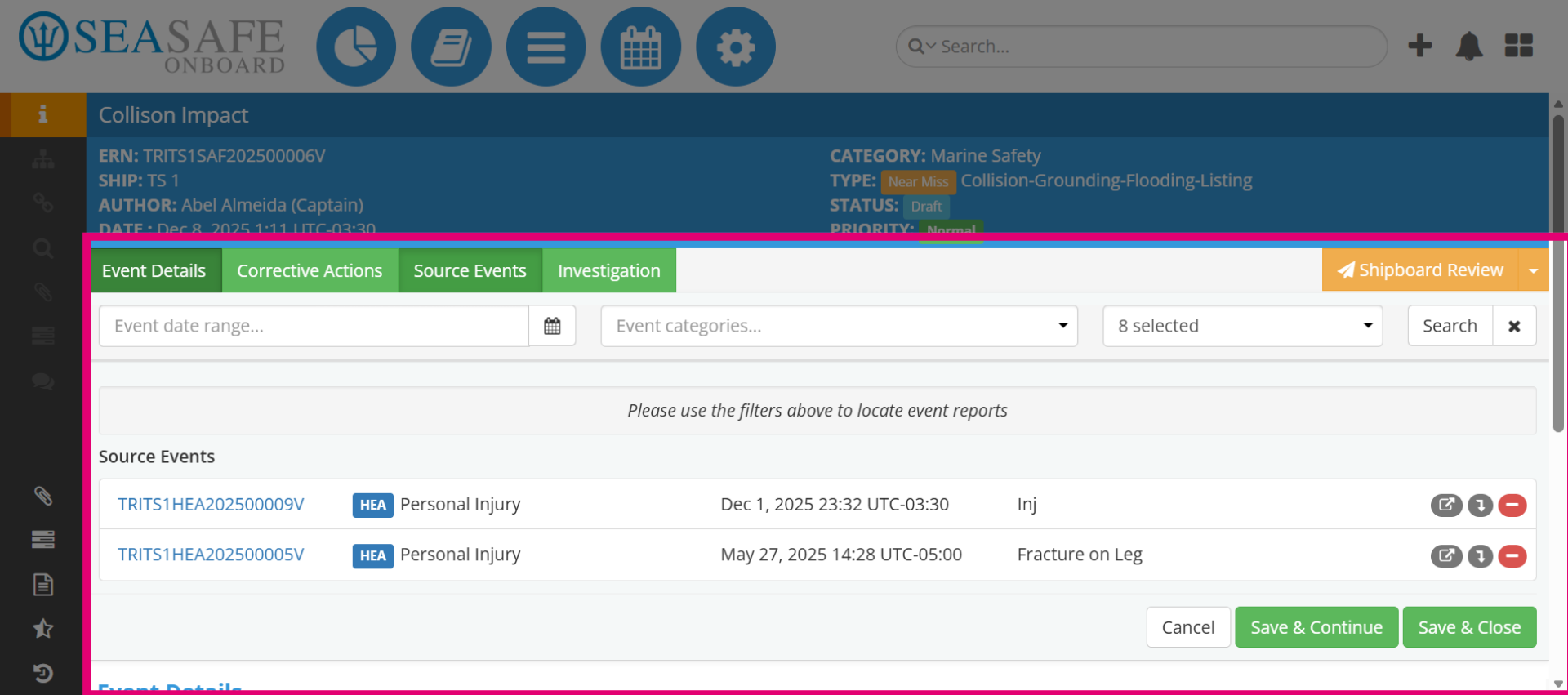Click the May 27, 2025 14:28 date
Image resolution: width=1568 pixels, height=695 pixels.
[841, 555]
